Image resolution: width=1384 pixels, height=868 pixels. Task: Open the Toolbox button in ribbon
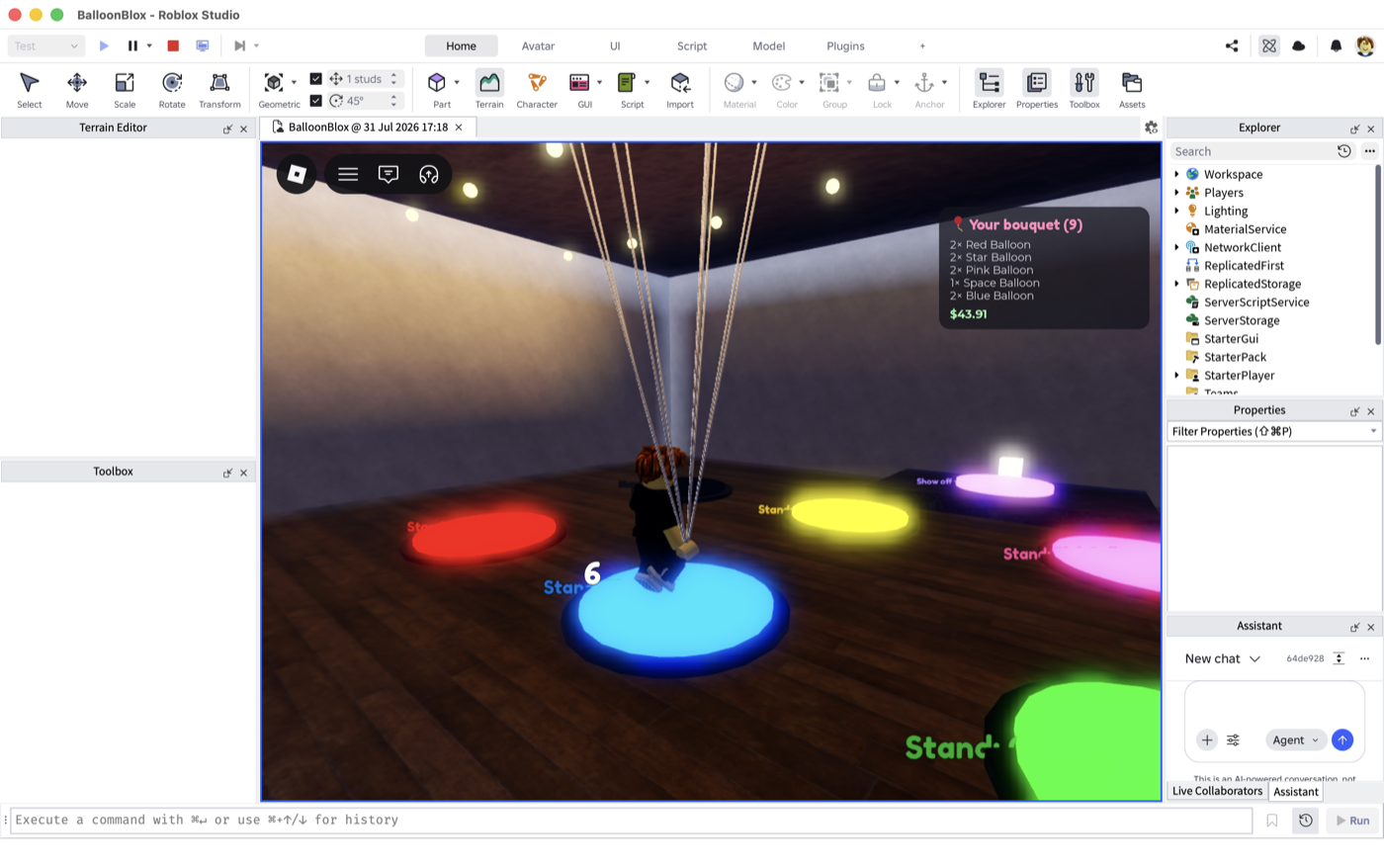[1084, 89]
